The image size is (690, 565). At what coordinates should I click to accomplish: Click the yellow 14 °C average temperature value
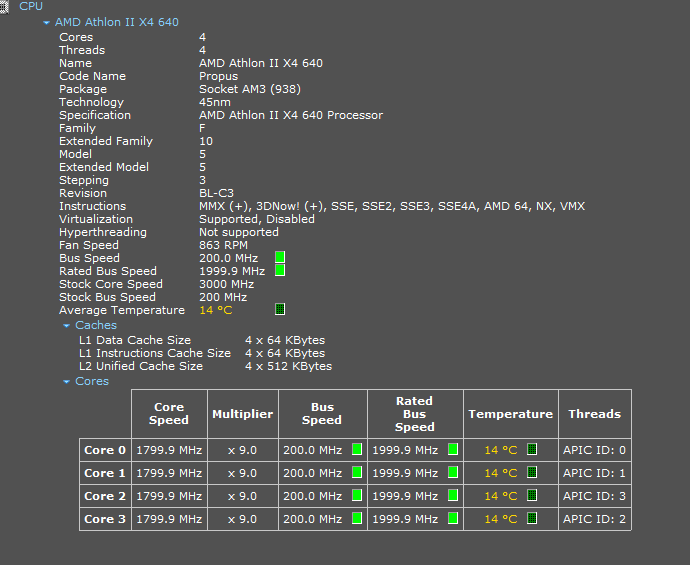pos(216,310)
